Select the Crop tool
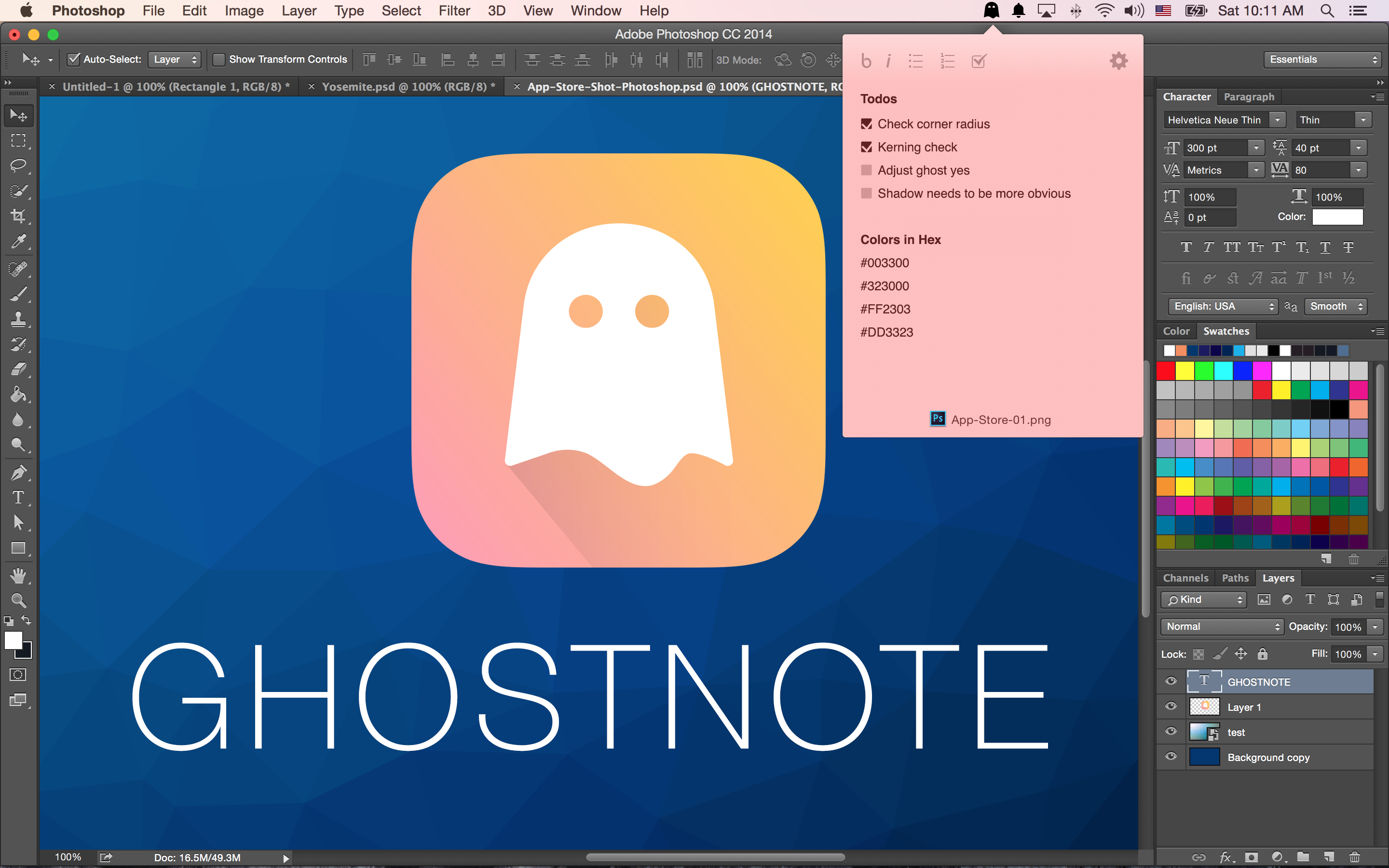The image size is (1389, 868). click(x=18, y=217)
